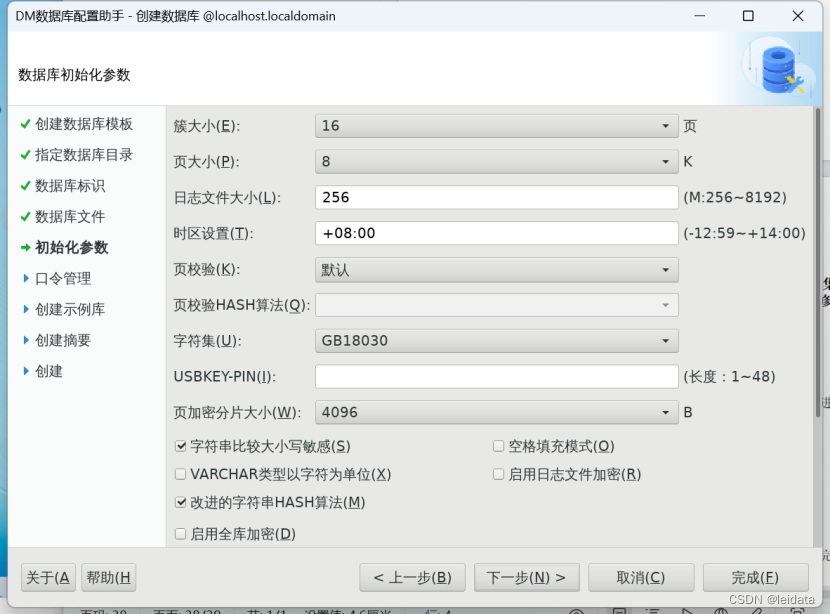Maximize the DM数据库配置助手 window
Viewport: 830px width, 614px height.
pyautogui.click(x=748, y=16)
